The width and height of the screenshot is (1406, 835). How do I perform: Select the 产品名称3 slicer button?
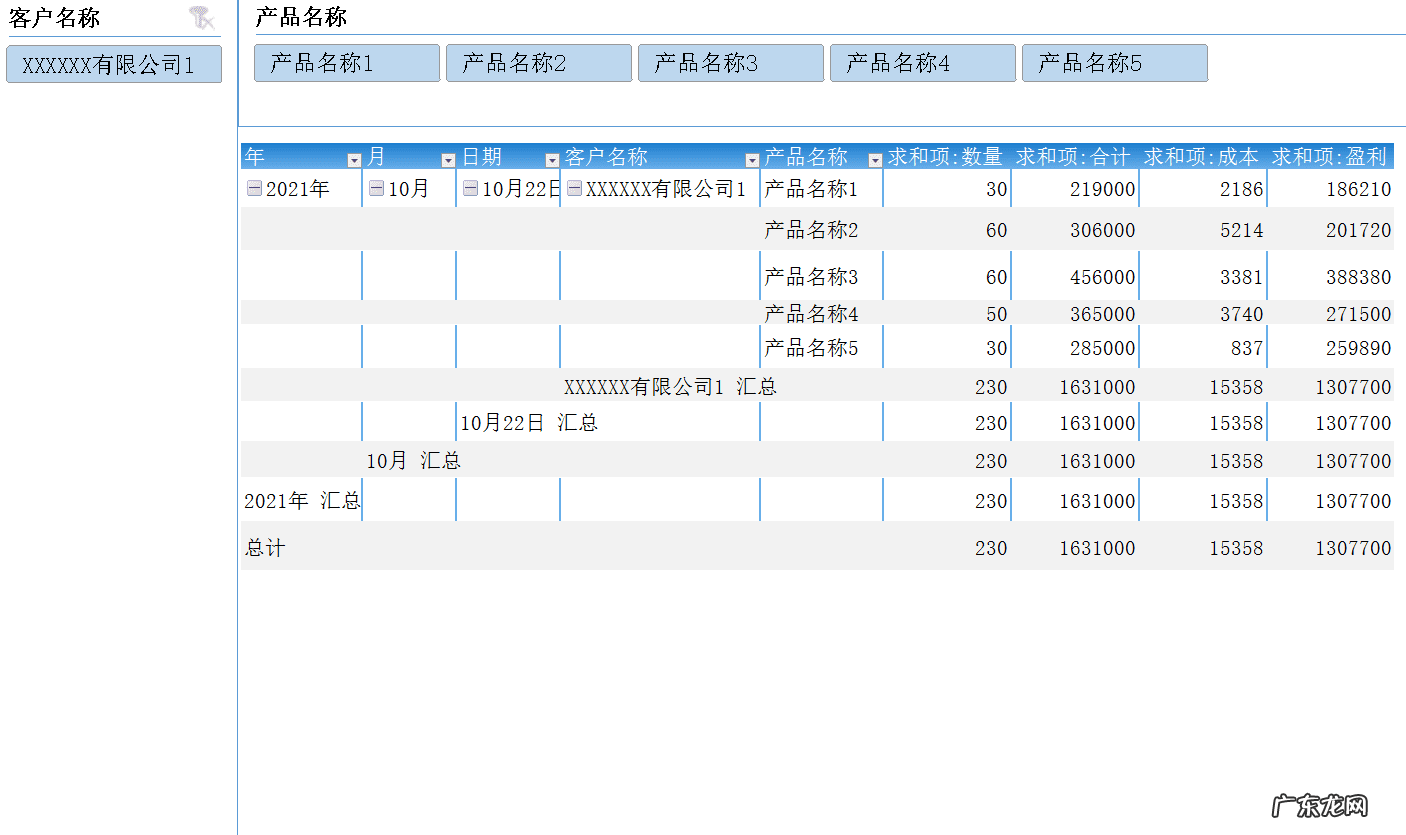(x=730, y=62)
